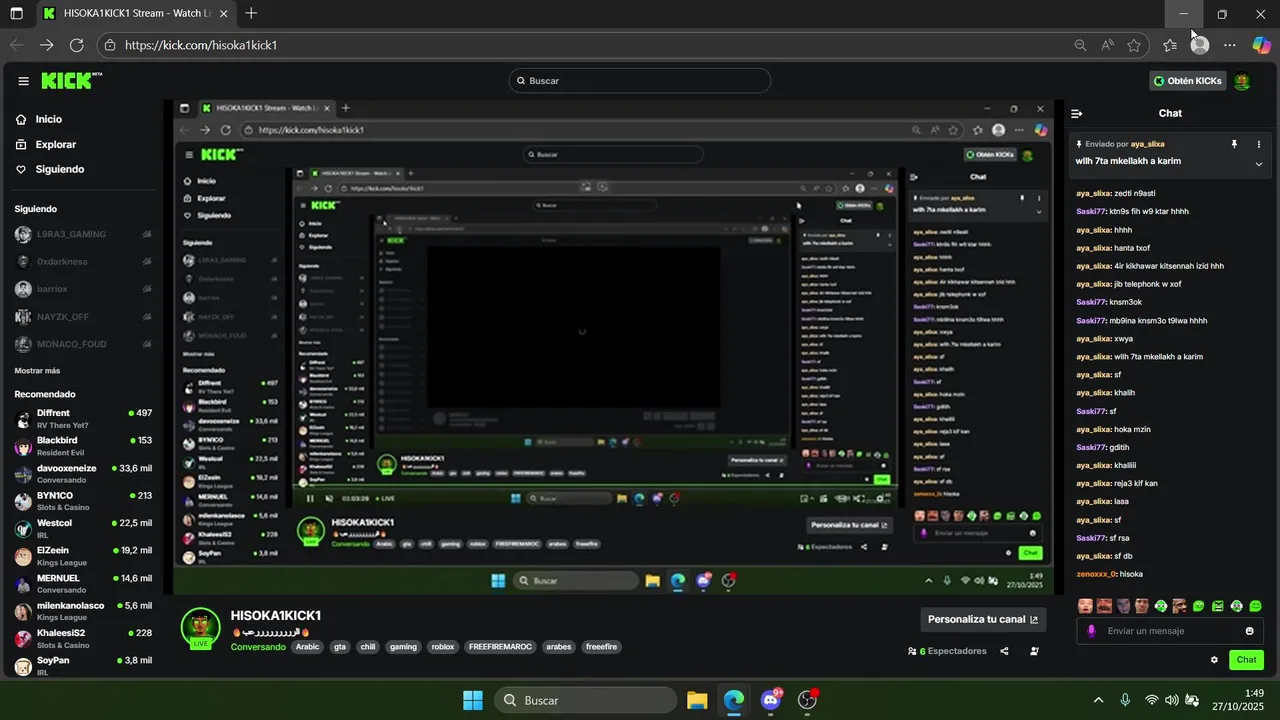Open recommended channel davooxeneize
The image size is (1280, 720).
[82, 473]
